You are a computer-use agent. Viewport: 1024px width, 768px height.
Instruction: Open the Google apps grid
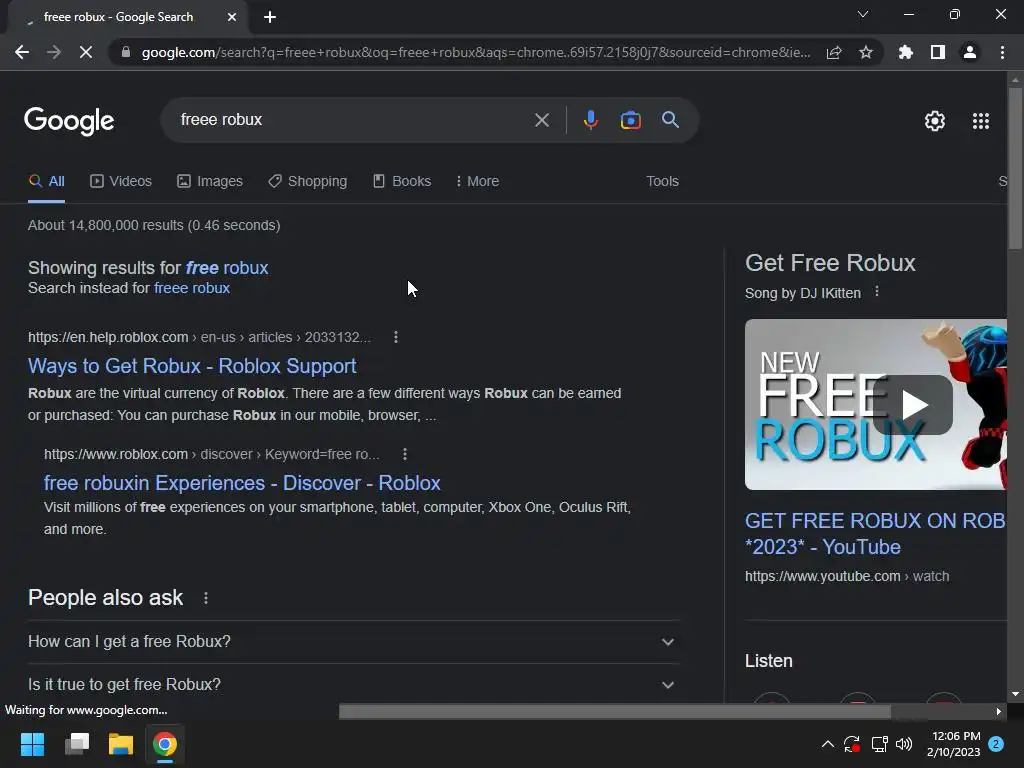tap(981, 121)
